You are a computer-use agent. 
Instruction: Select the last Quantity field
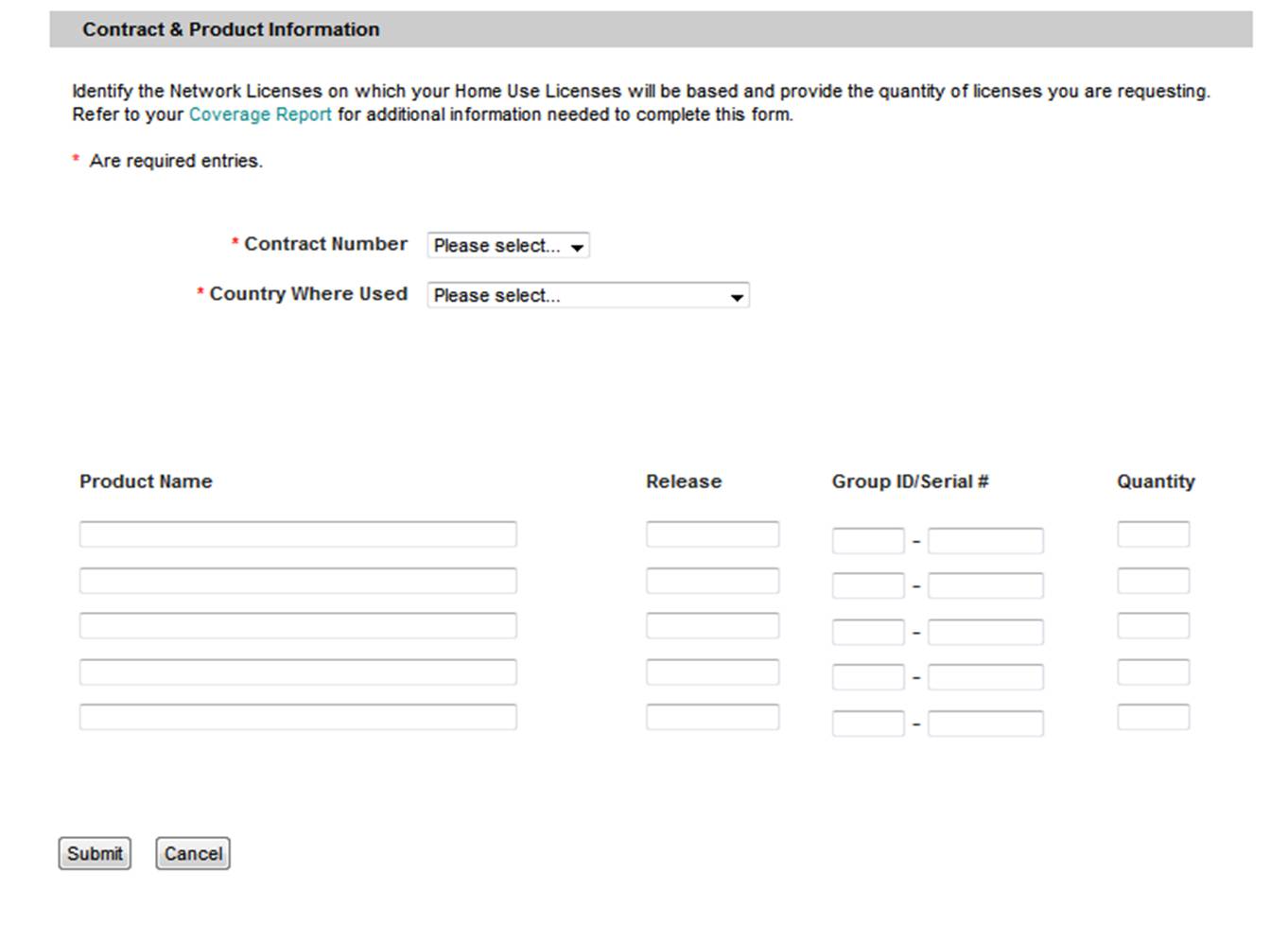(x=1153, y=716)
